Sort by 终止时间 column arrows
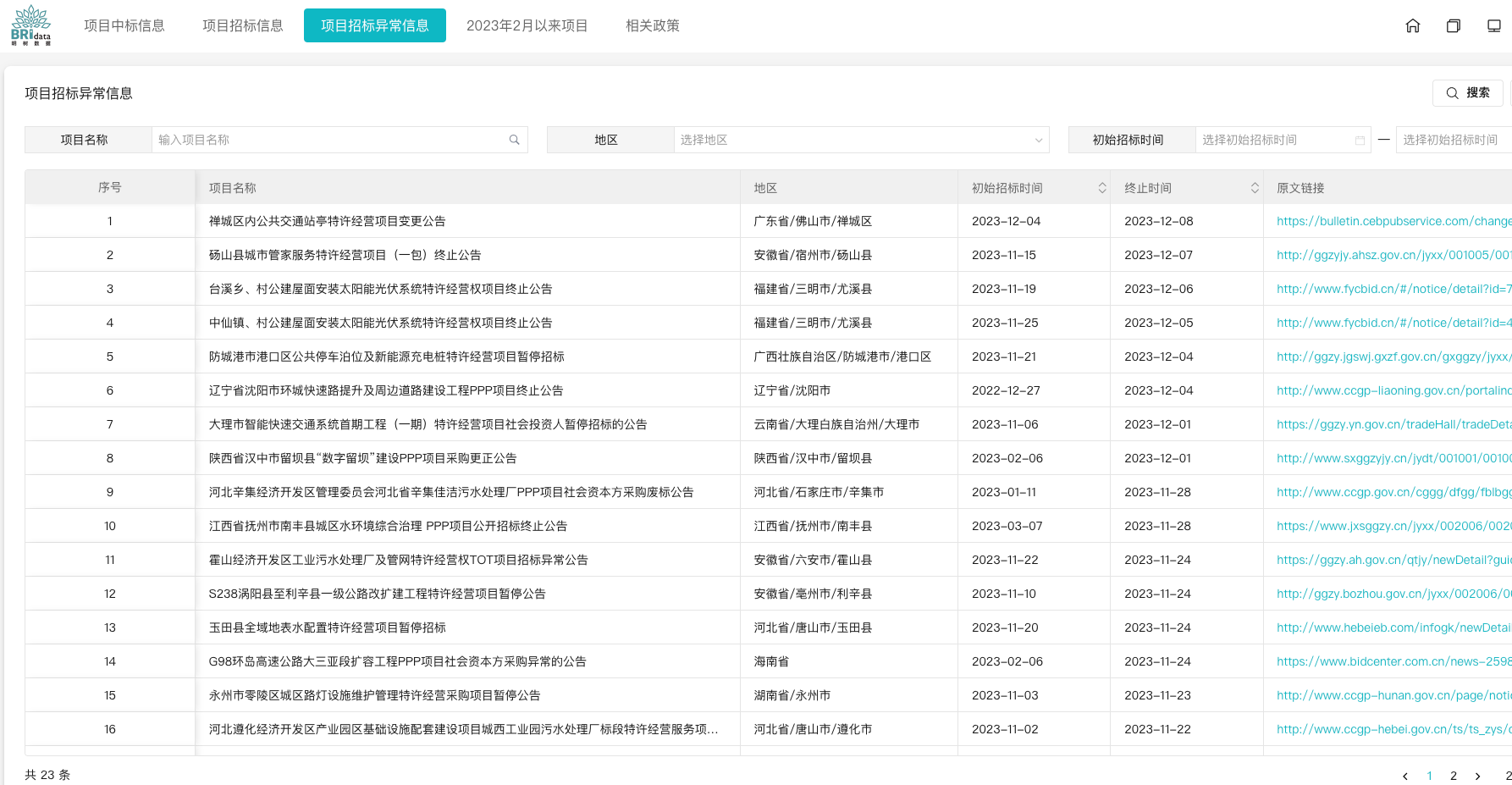The height and width of the screenshot is (785, 1512). (x=1255, y=188)
